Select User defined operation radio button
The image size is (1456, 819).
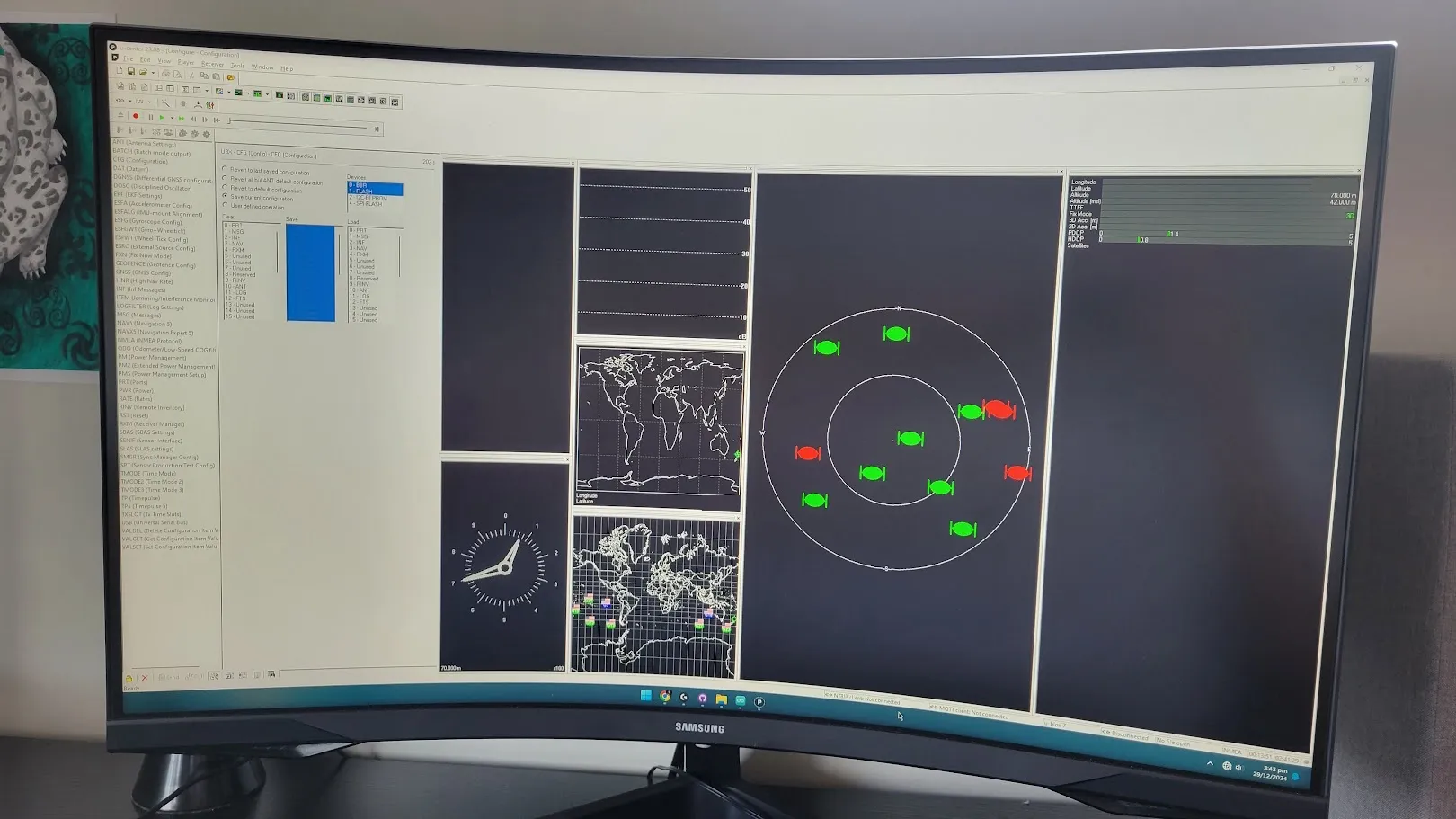pos(253,206)
